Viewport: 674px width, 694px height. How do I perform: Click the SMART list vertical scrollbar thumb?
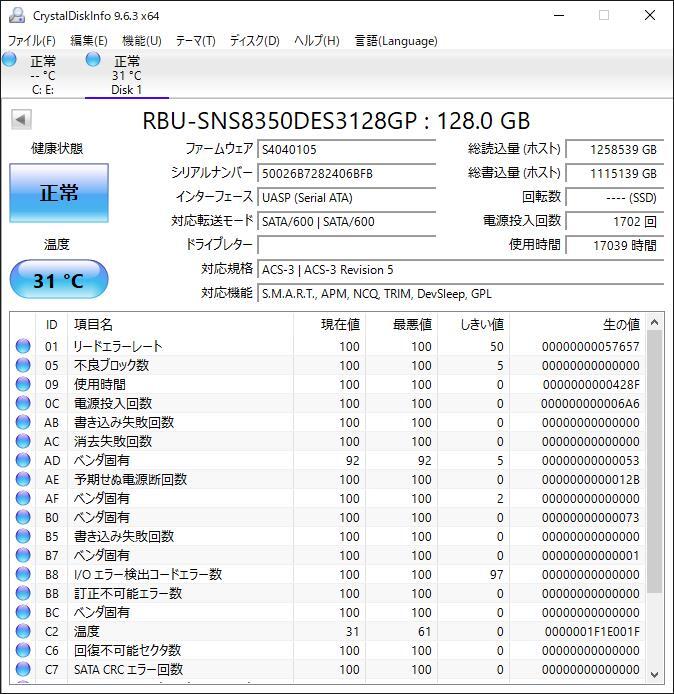(655, 462)
